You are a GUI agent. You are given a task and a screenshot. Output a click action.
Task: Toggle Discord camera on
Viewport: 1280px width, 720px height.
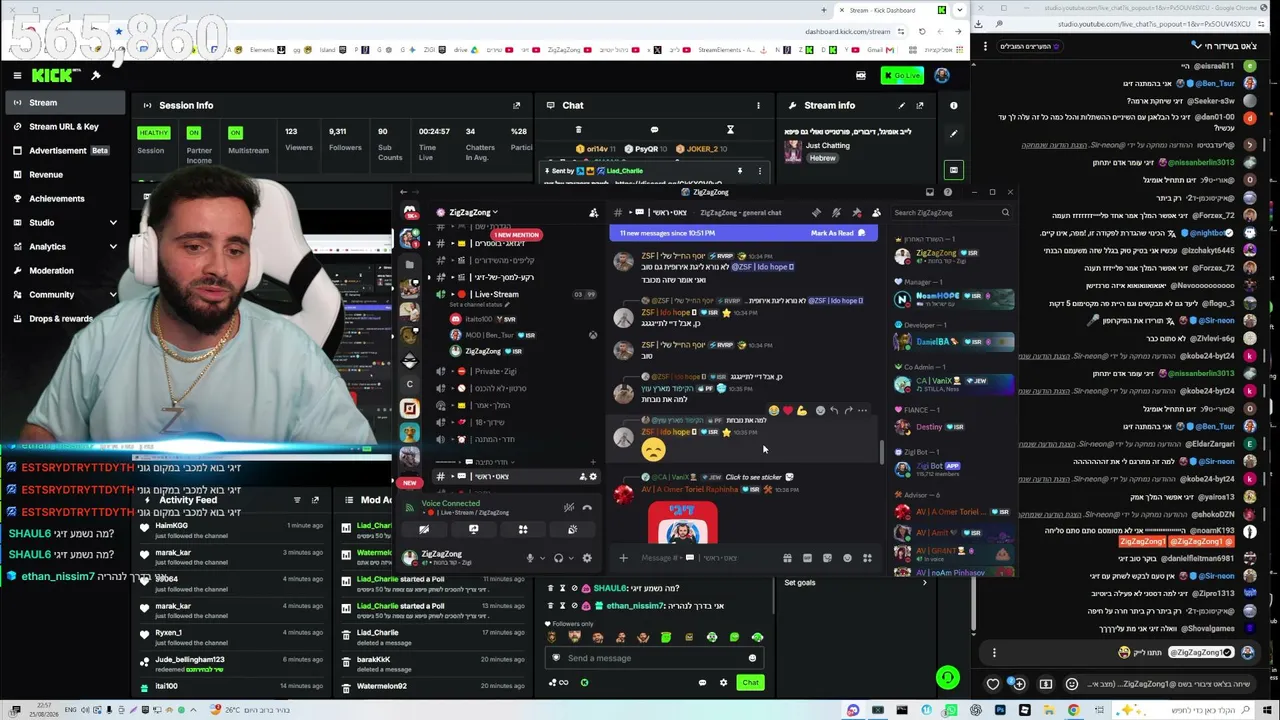[x=424, y=530]
